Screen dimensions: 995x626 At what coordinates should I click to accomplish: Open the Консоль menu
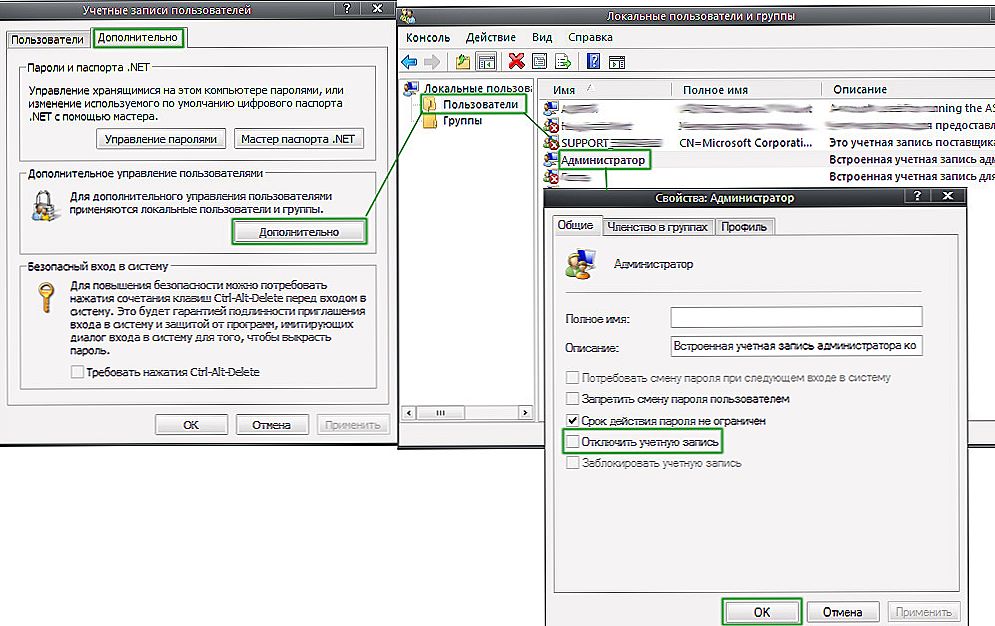(428, 37)
